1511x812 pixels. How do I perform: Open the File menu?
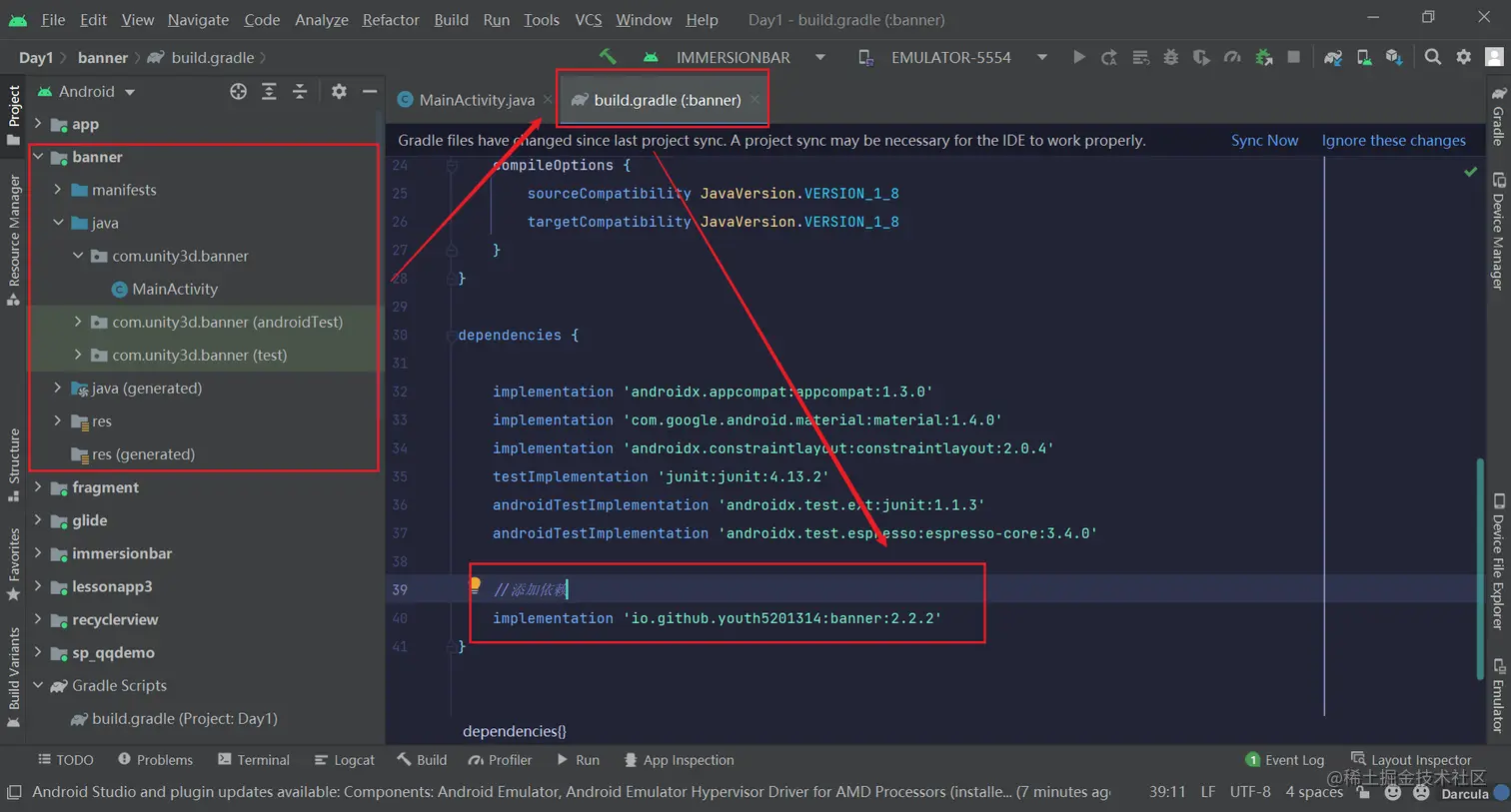click(x=53, y=19)
